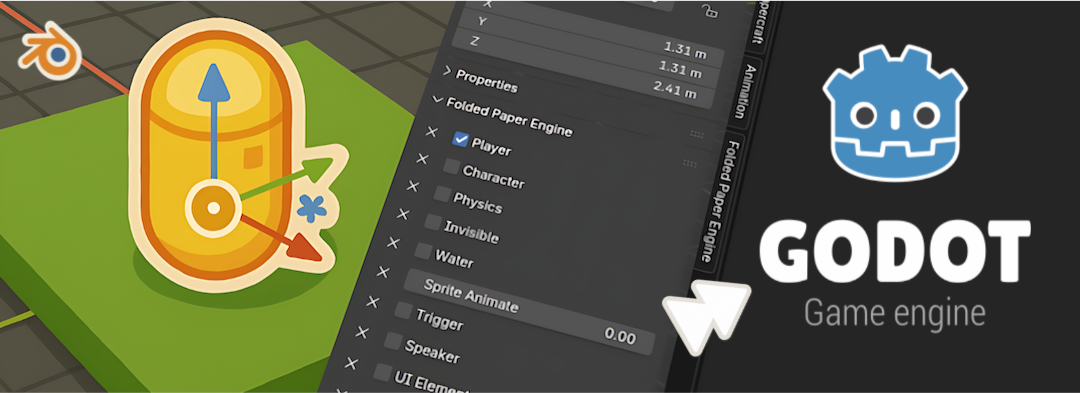Screen dimensions: 1080x393
Task: Click the Sprite Animate 0.00 slider field
Action: click(529, 312)
